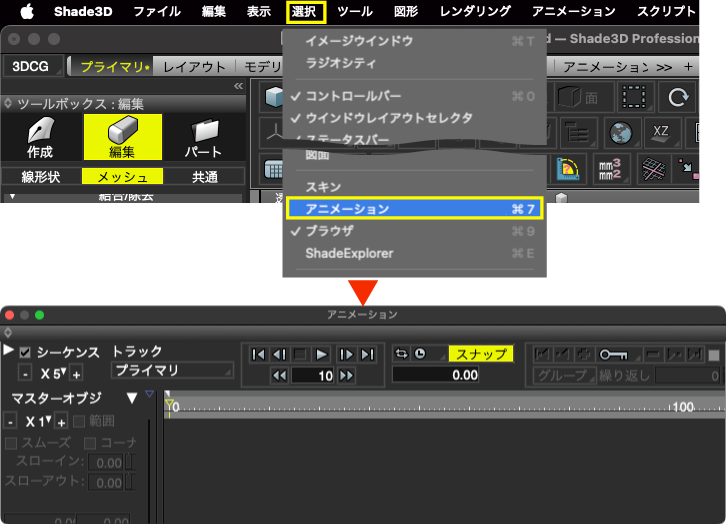
Task: Click plus button next to X 5
Action: (x=77, y=374)
